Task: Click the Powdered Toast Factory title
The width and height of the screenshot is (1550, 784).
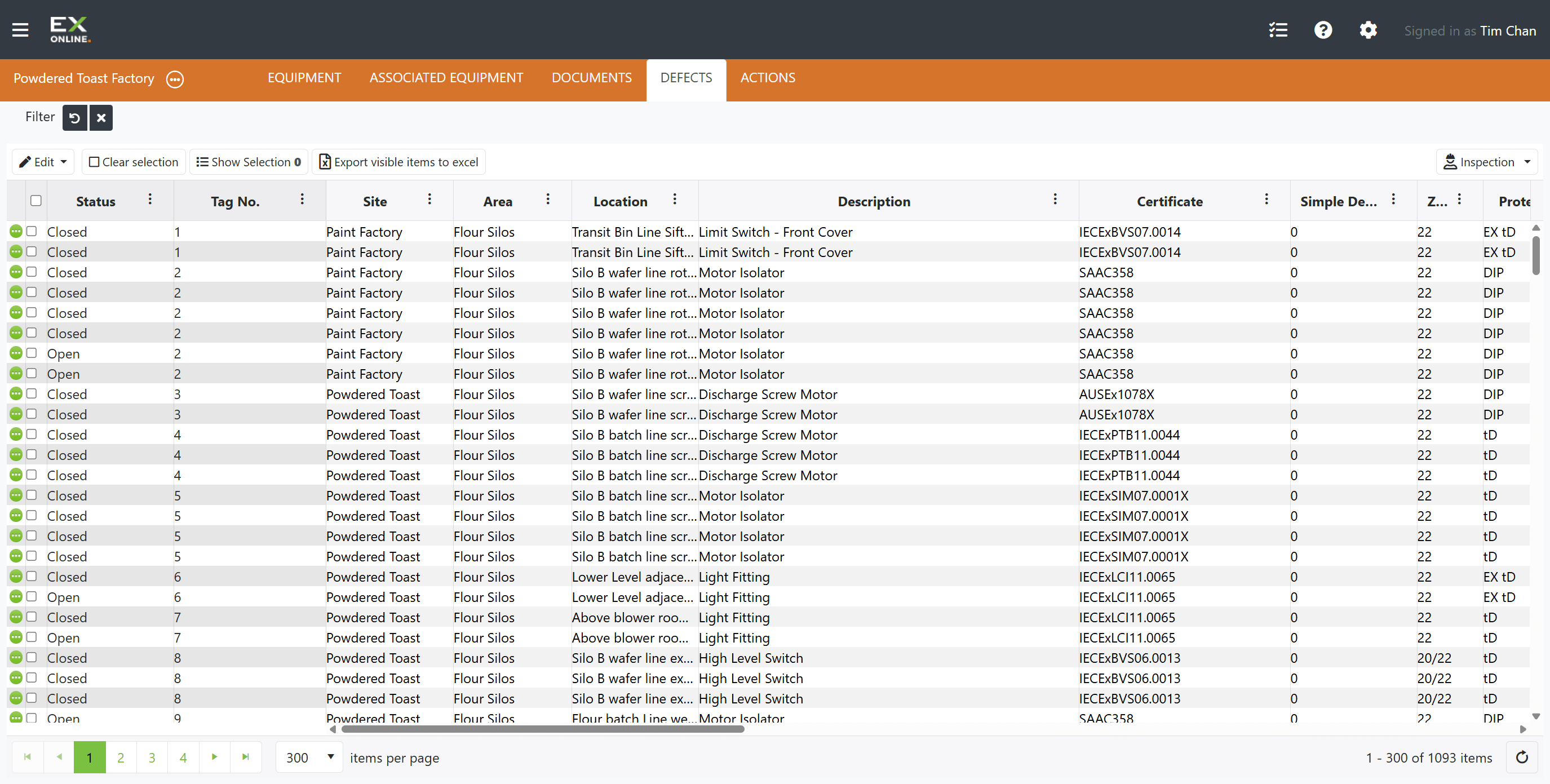Action: [83, 78]
